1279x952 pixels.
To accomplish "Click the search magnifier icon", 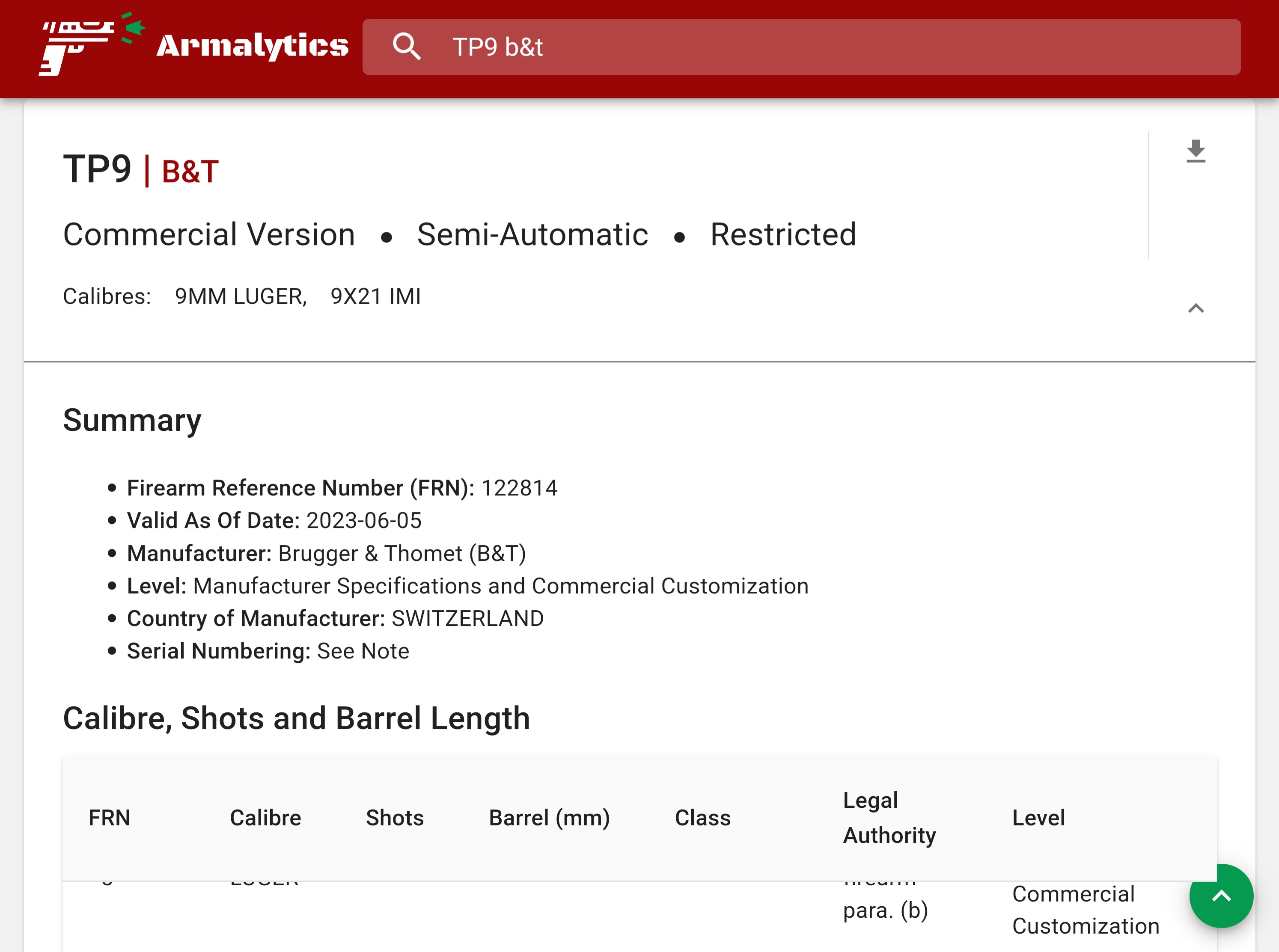I will coord(406,47).
